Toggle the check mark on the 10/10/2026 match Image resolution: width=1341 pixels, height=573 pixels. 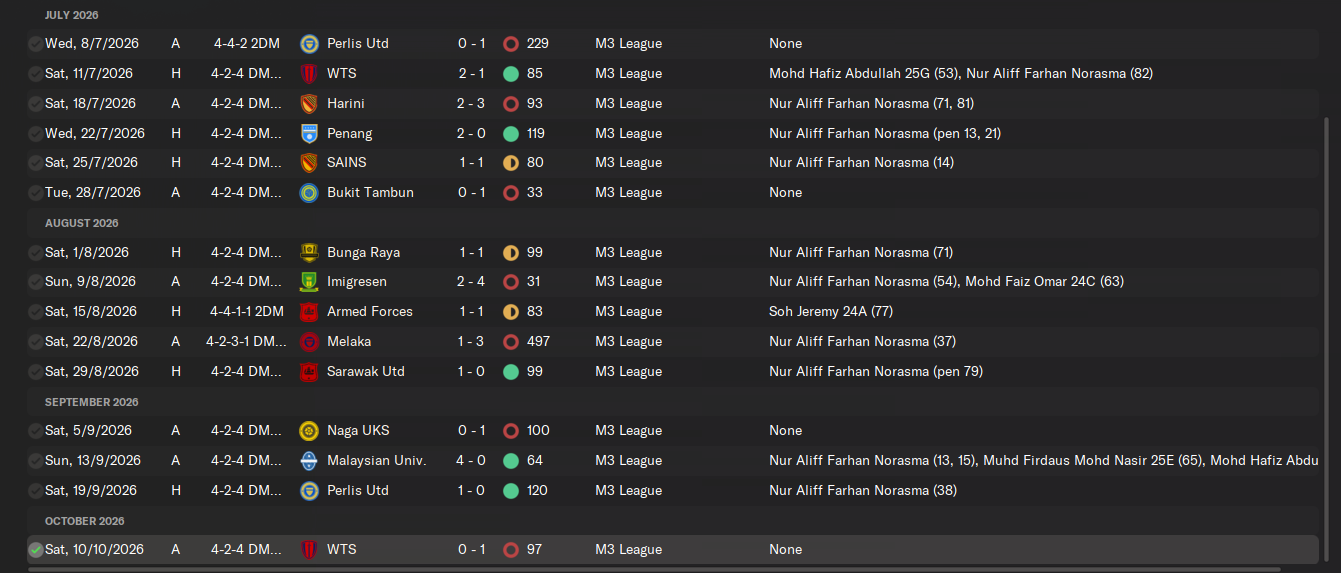coord(36,550)
